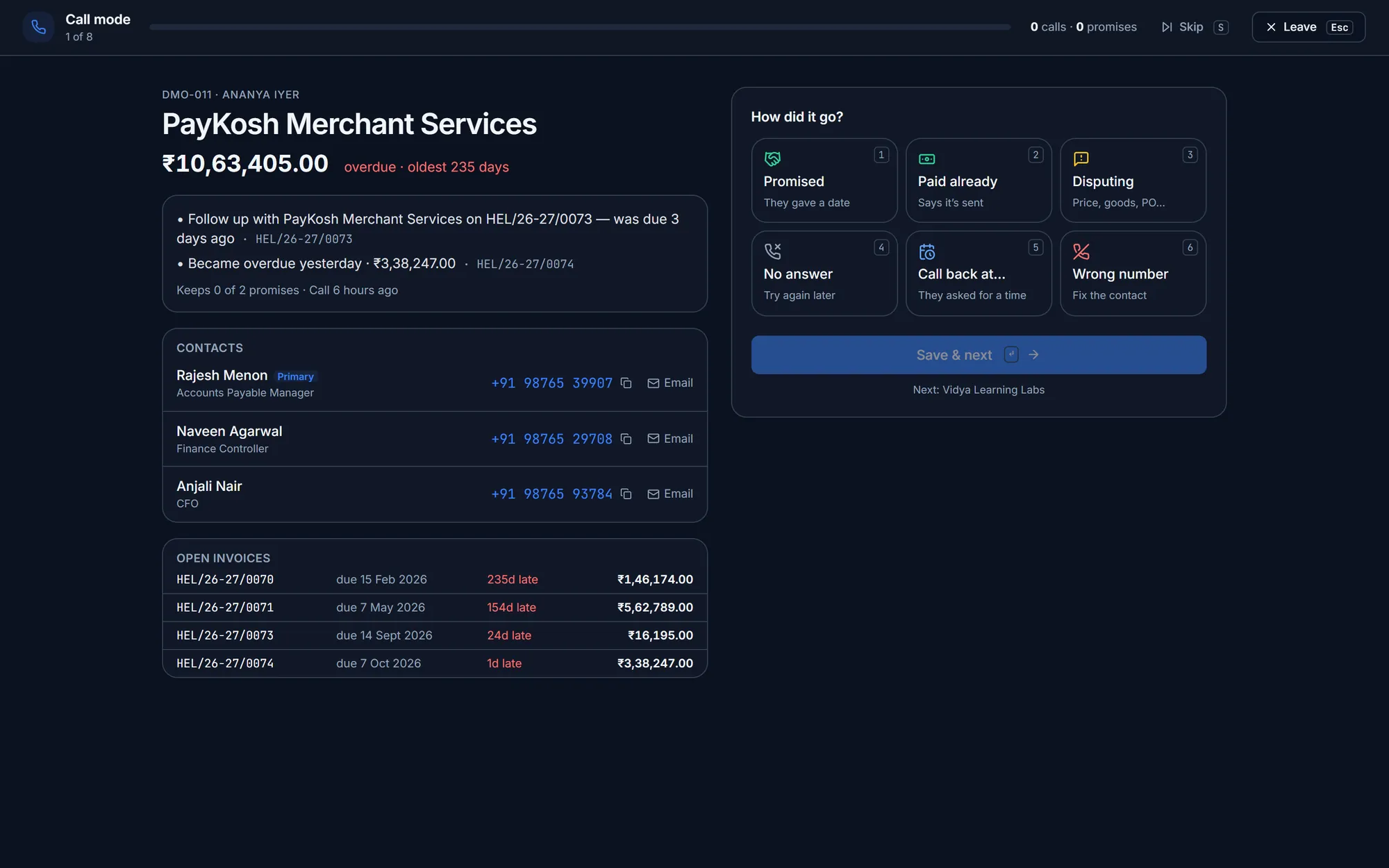This screenshot has width=1389, height=868.
Task: Click the 235d late status
Action: [x=513, y=580]
